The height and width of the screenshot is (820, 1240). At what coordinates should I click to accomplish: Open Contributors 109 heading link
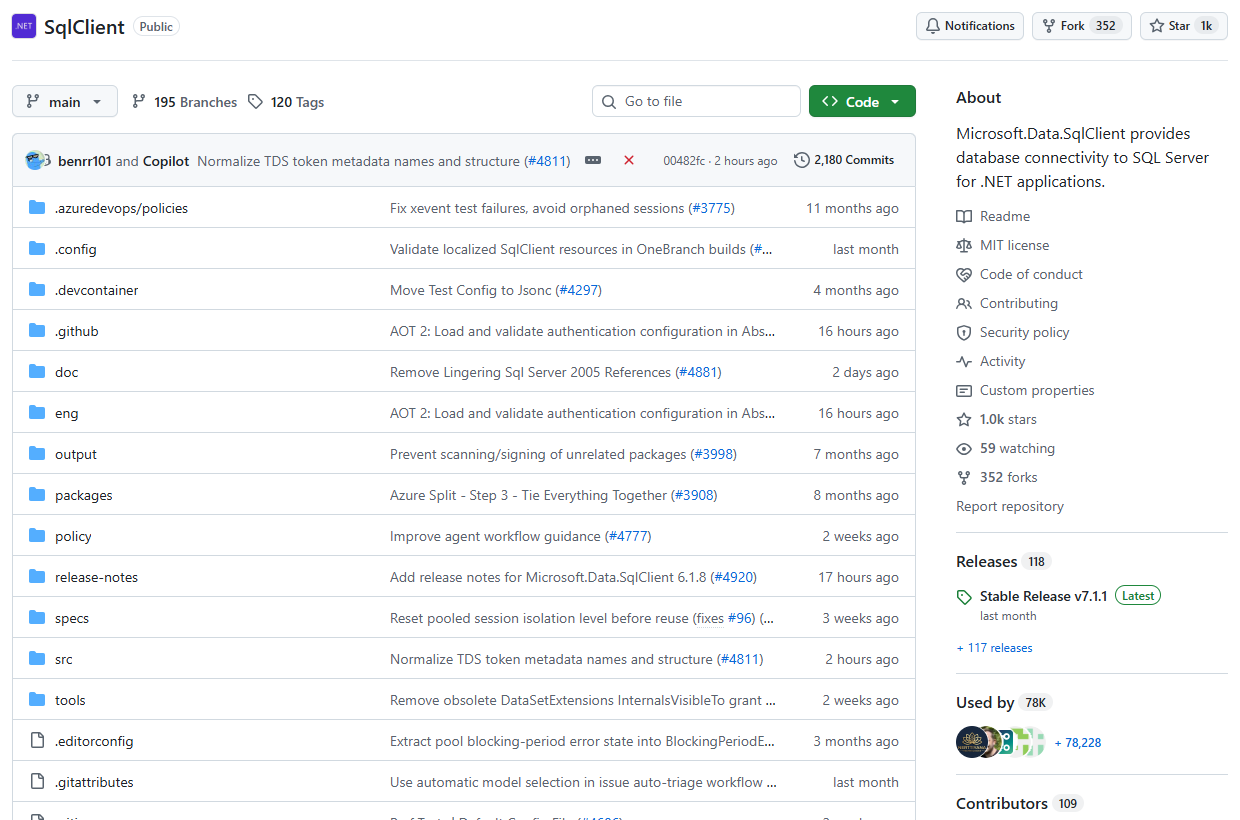pyautogui.click(x=1019, y=803)
